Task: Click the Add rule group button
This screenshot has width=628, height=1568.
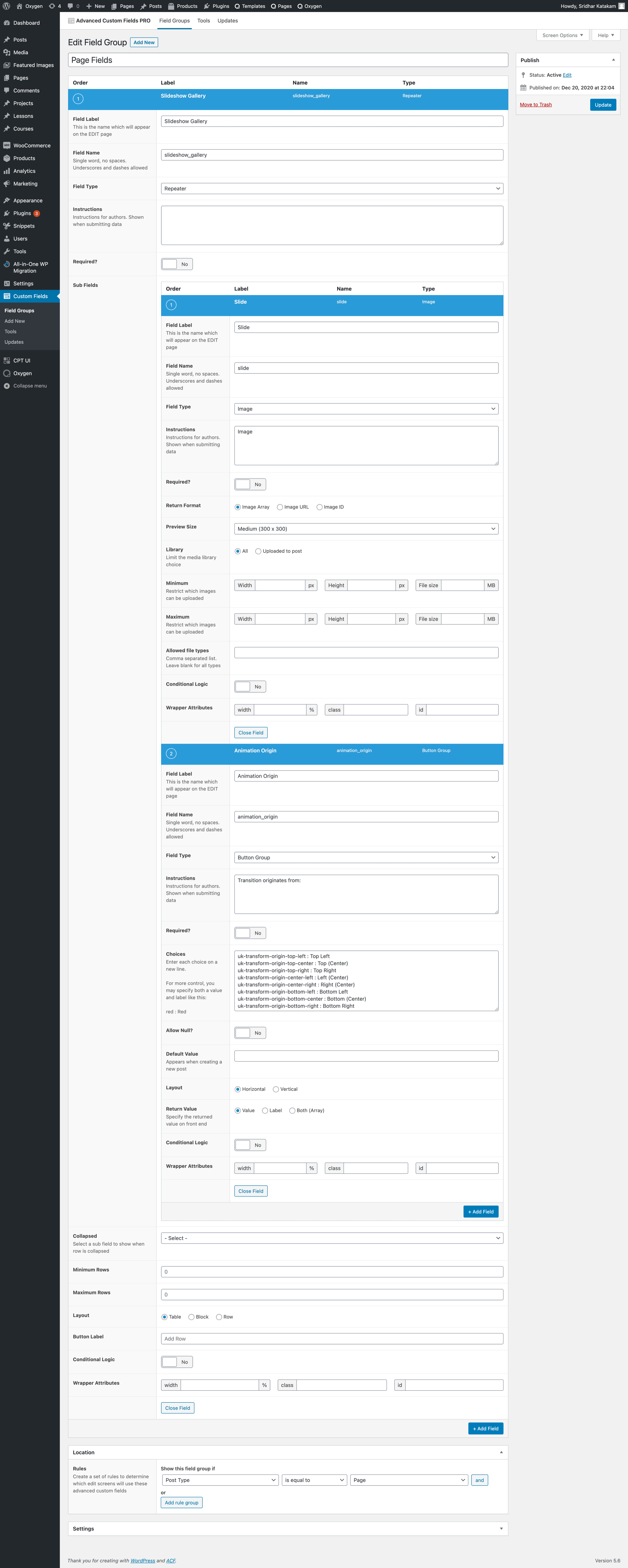Action: (x=181, y=1503)
